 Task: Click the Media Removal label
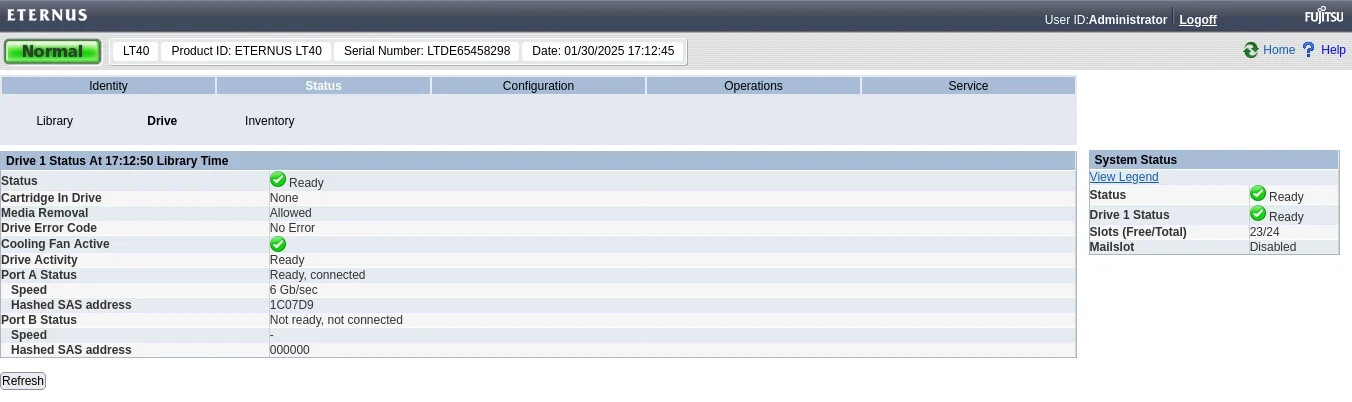point(45,213)
